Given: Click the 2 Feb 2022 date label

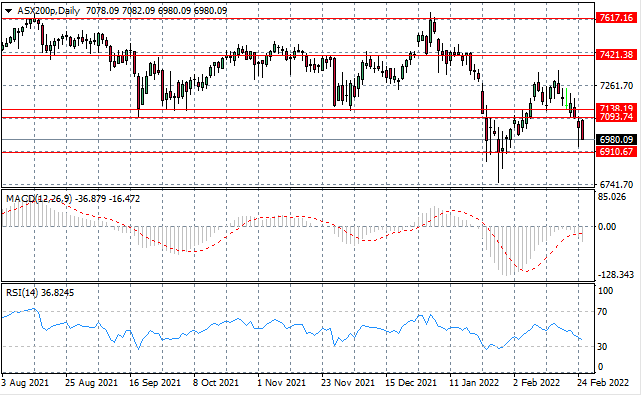Looking at the screenshot, I should pos(537,383).
